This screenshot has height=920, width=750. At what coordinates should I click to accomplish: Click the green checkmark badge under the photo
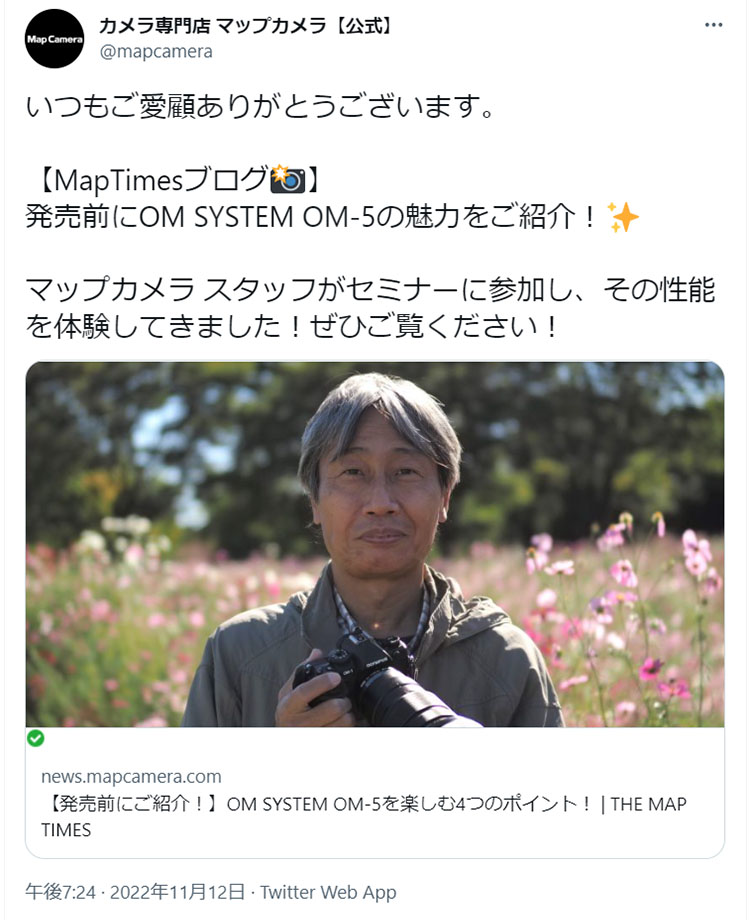pyautogui.click(x=36, y=738)
